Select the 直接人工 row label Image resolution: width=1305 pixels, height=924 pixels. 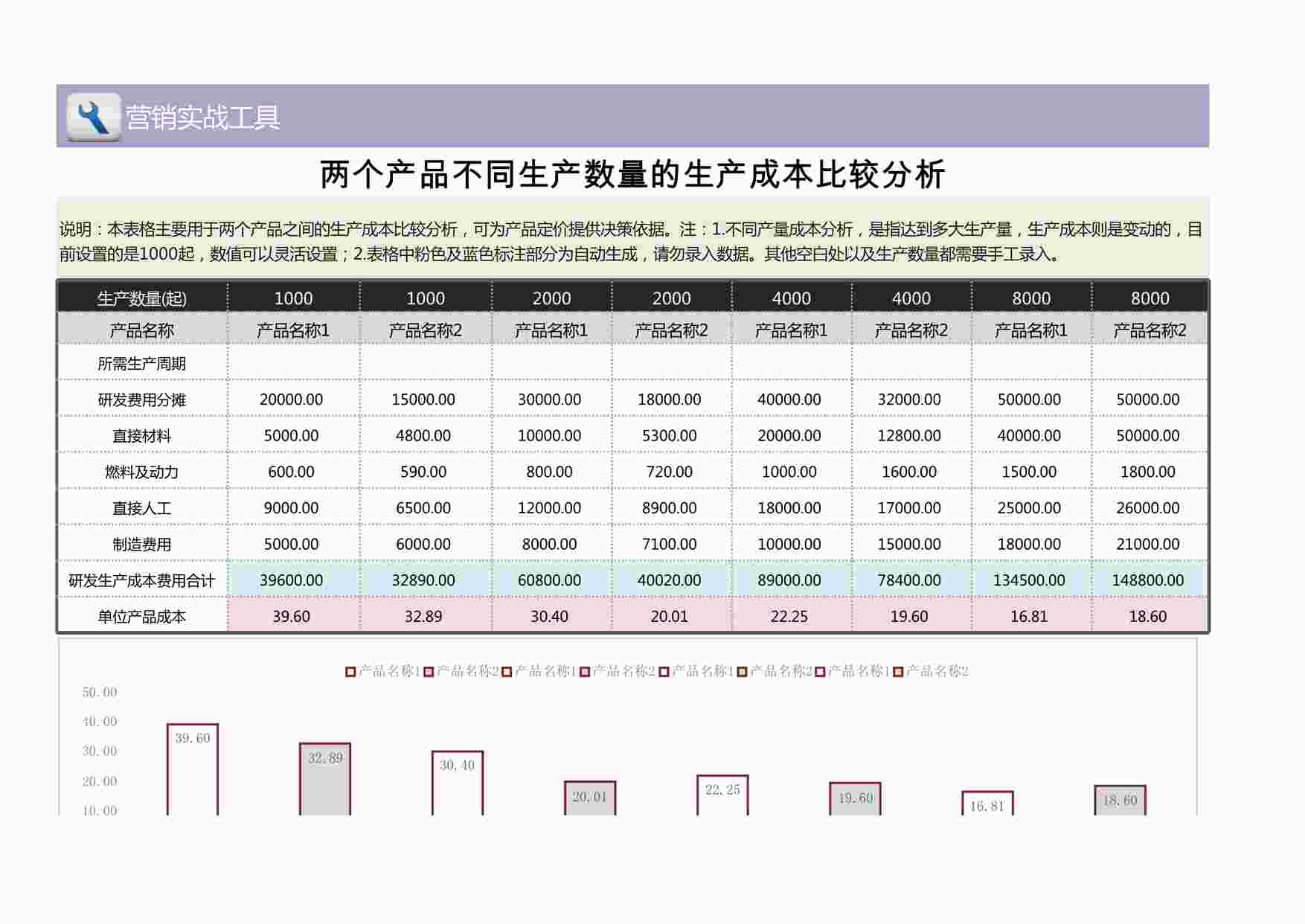pos(142,508)
